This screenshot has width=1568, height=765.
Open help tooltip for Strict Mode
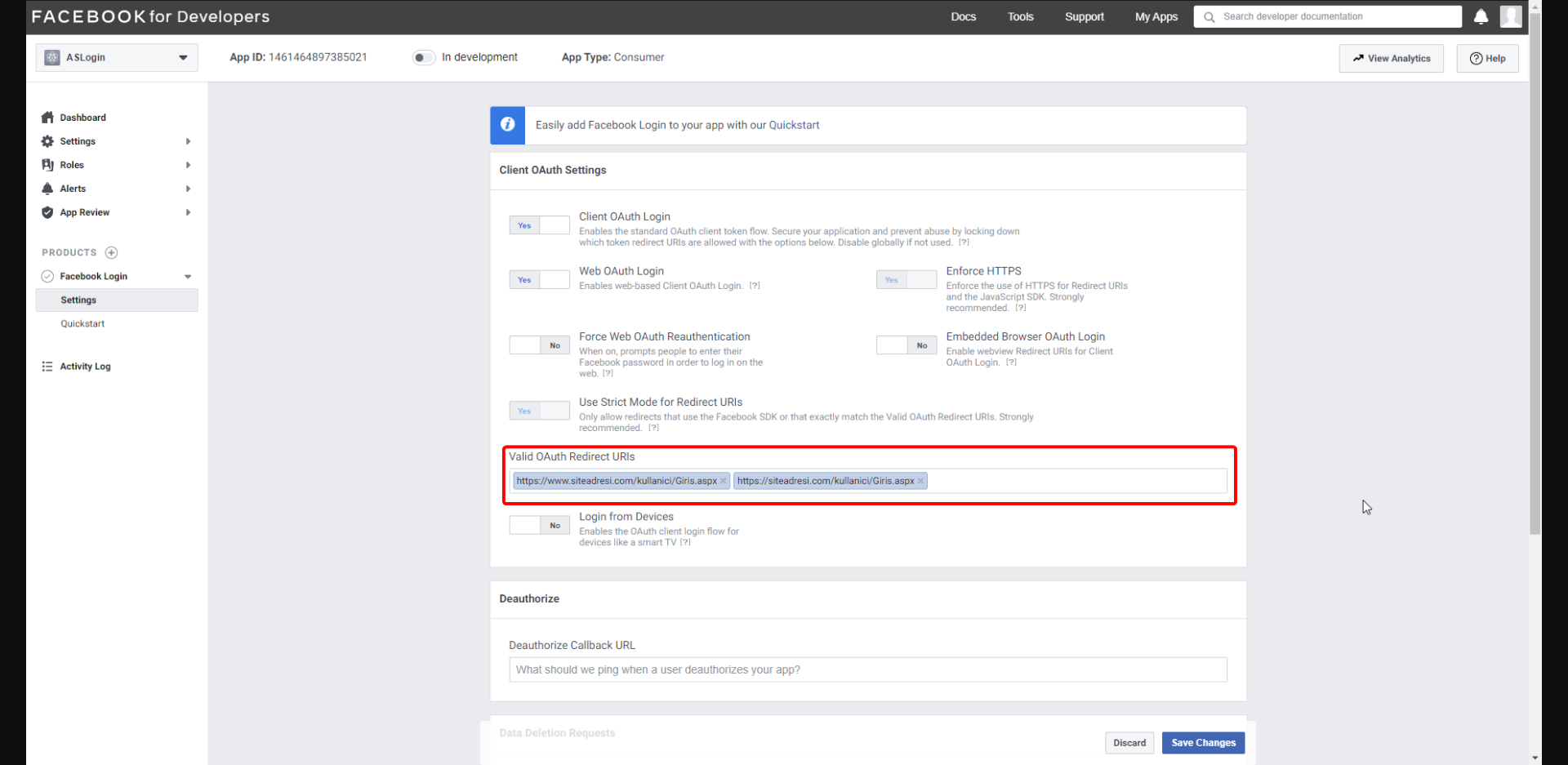pyautogui.click(x=654, y=428)
